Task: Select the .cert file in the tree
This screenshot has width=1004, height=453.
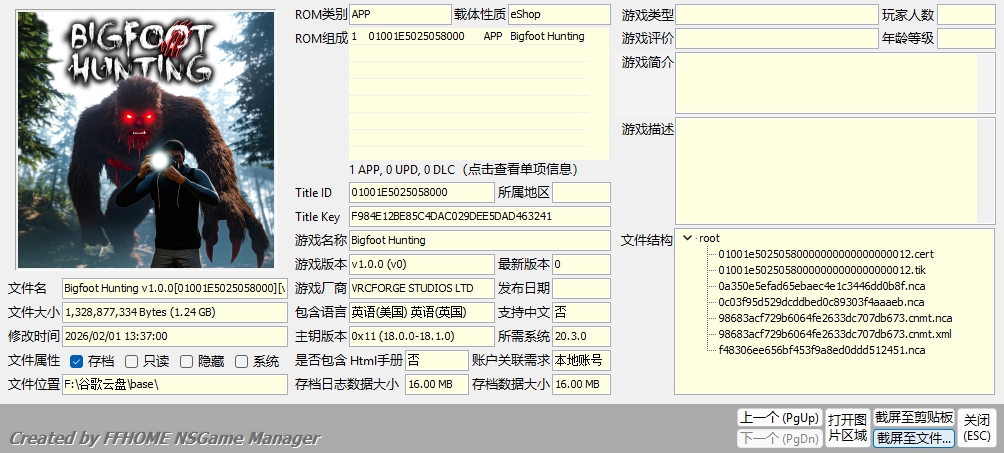Action: [825, 254]
